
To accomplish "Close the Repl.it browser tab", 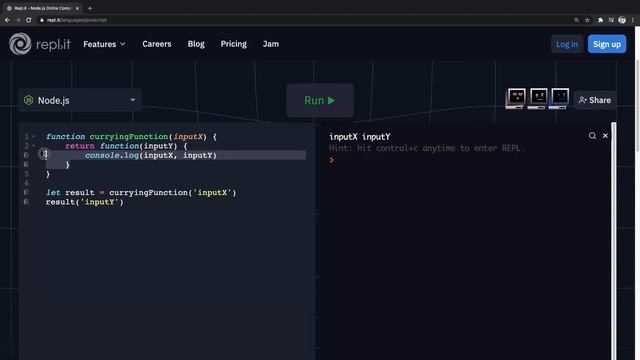I will [x=77, y=8].
